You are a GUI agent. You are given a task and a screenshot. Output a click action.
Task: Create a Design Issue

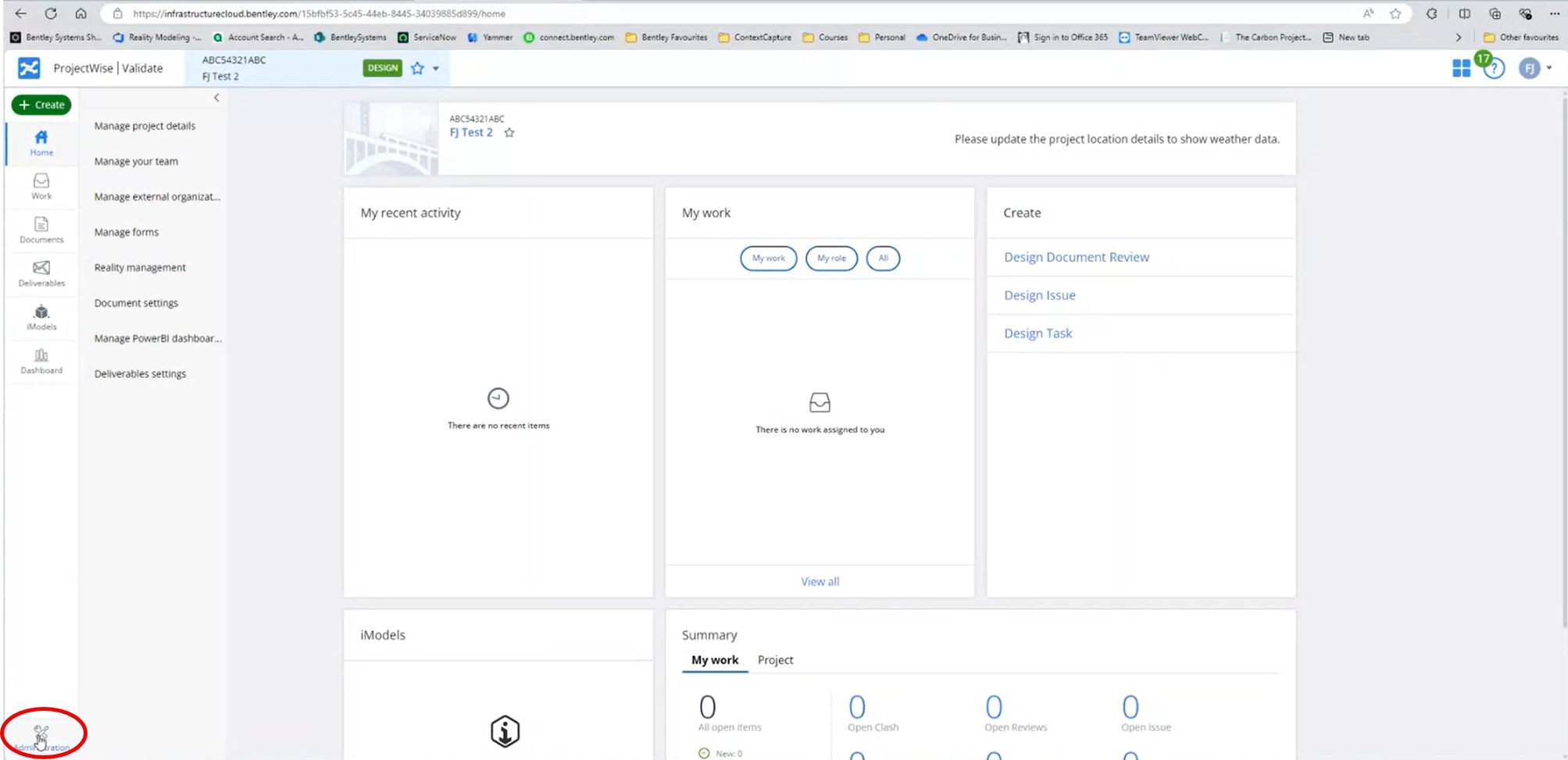pyautogui.click(x=1040, y=295)
